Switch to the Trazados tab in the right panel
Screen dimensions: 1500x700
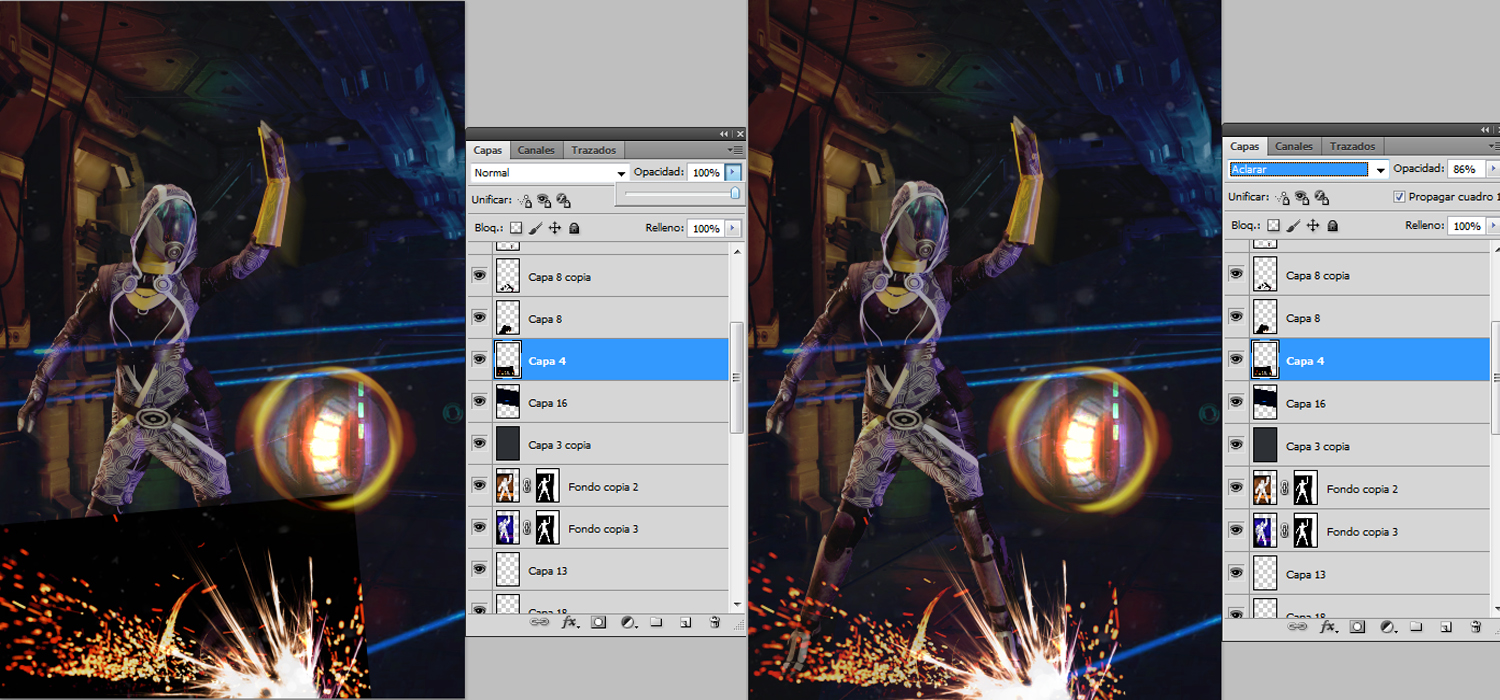tap(1352, 146)
